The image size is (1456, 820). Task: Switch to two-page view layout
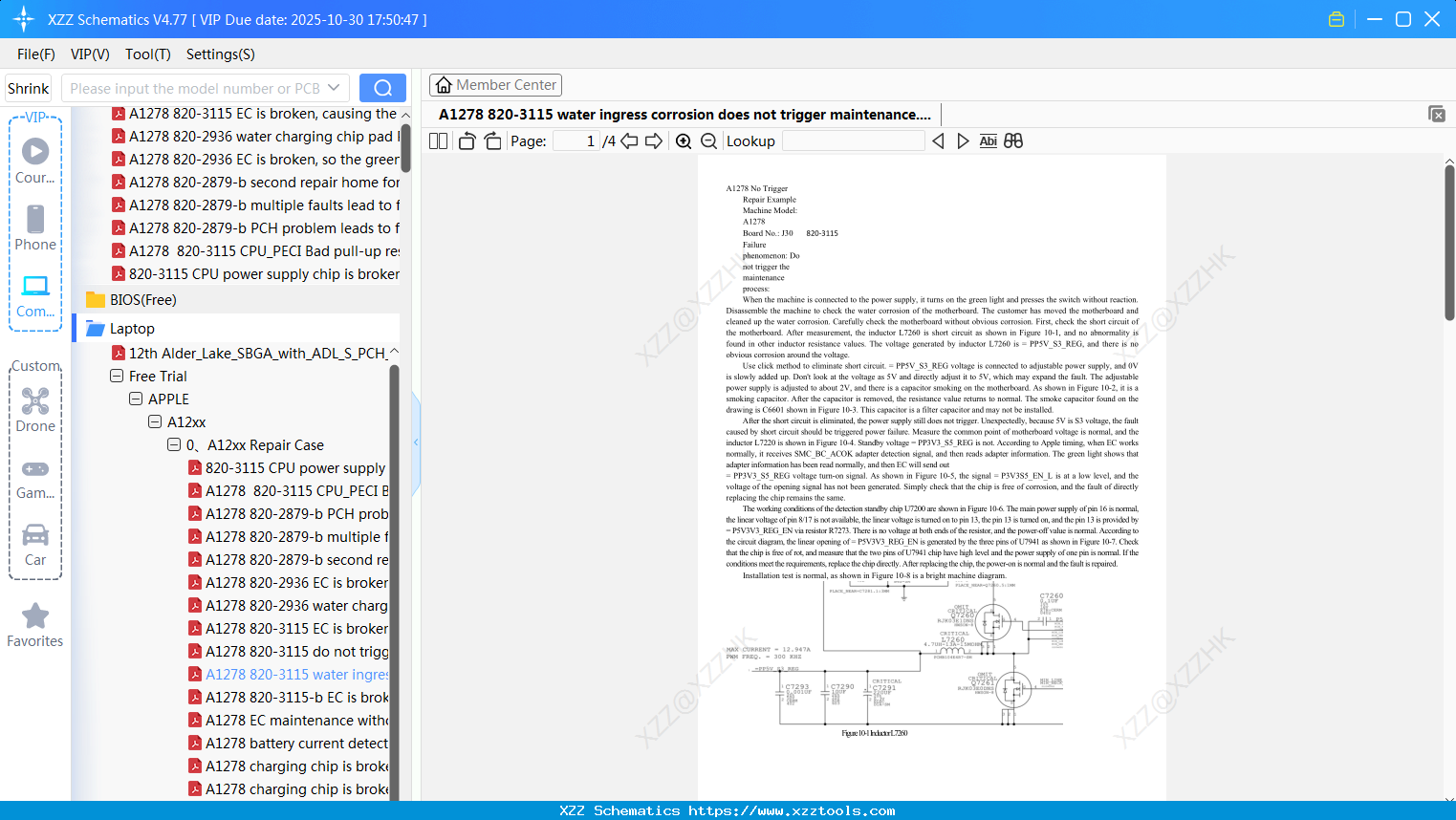pyautogui.click(x=439, y=141)
